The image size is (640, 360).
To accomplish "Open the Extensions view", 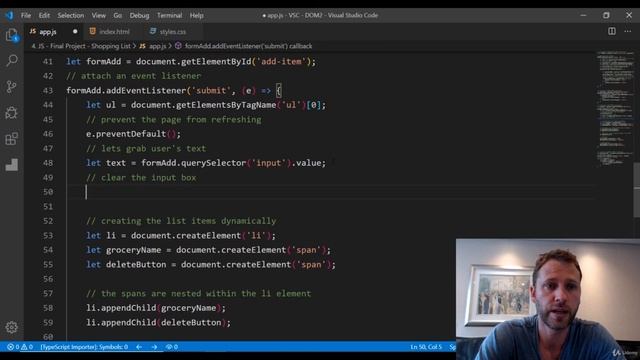I will coord(11,139).
